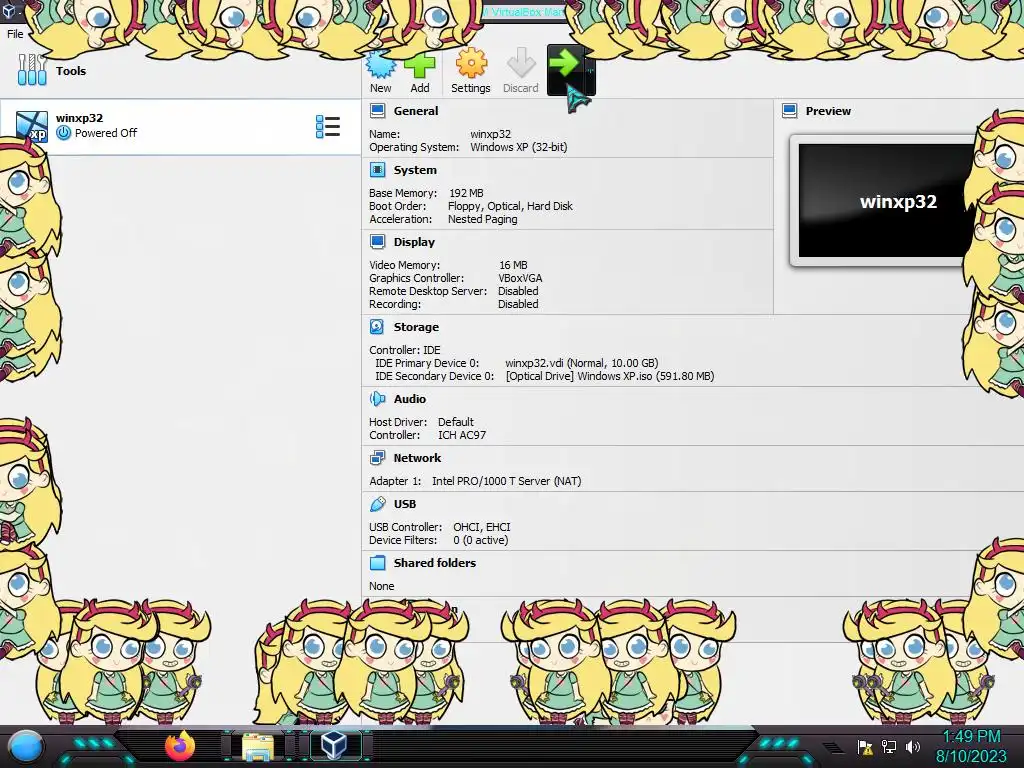This screenshot has width=1024, height=768.
Task: Open Firefox from the taskbar
Action: (180, 746)
